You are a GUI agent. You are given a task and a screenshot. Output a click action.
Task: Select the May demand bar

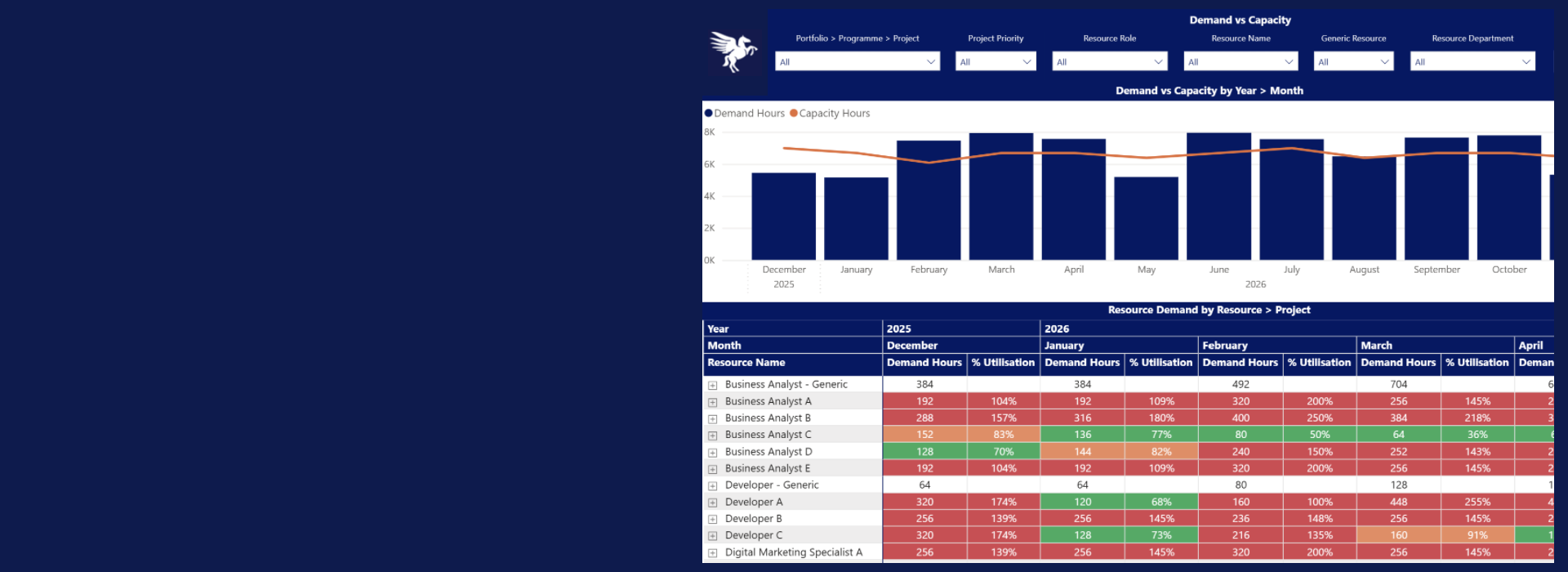[1147, 219]
